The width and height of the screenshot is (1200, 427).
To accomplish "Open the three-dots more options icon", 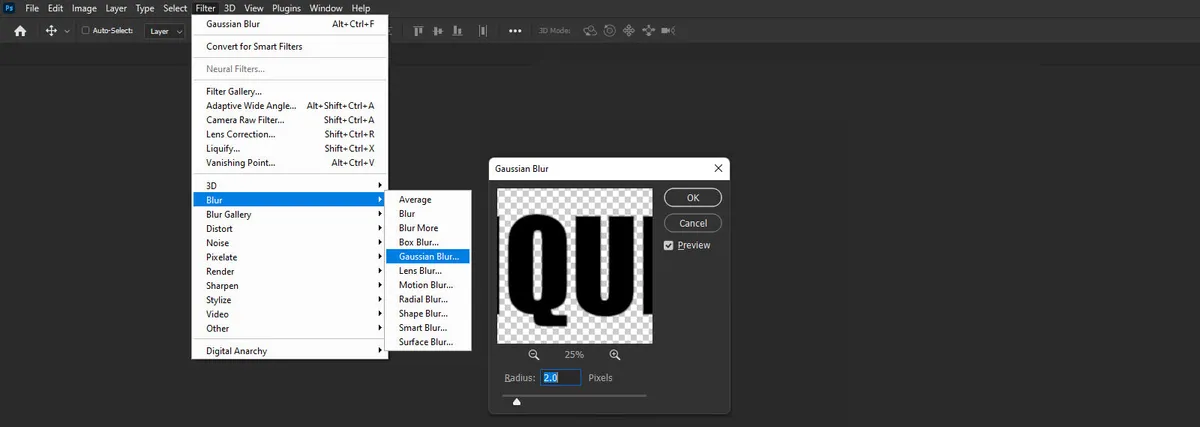I will (516, 31).
